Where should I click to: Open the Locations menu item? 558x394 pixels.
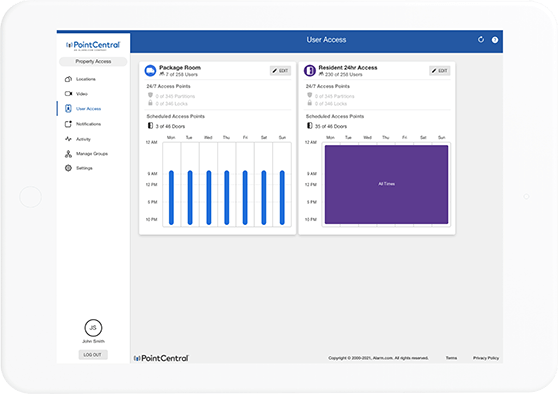[85, 79]
